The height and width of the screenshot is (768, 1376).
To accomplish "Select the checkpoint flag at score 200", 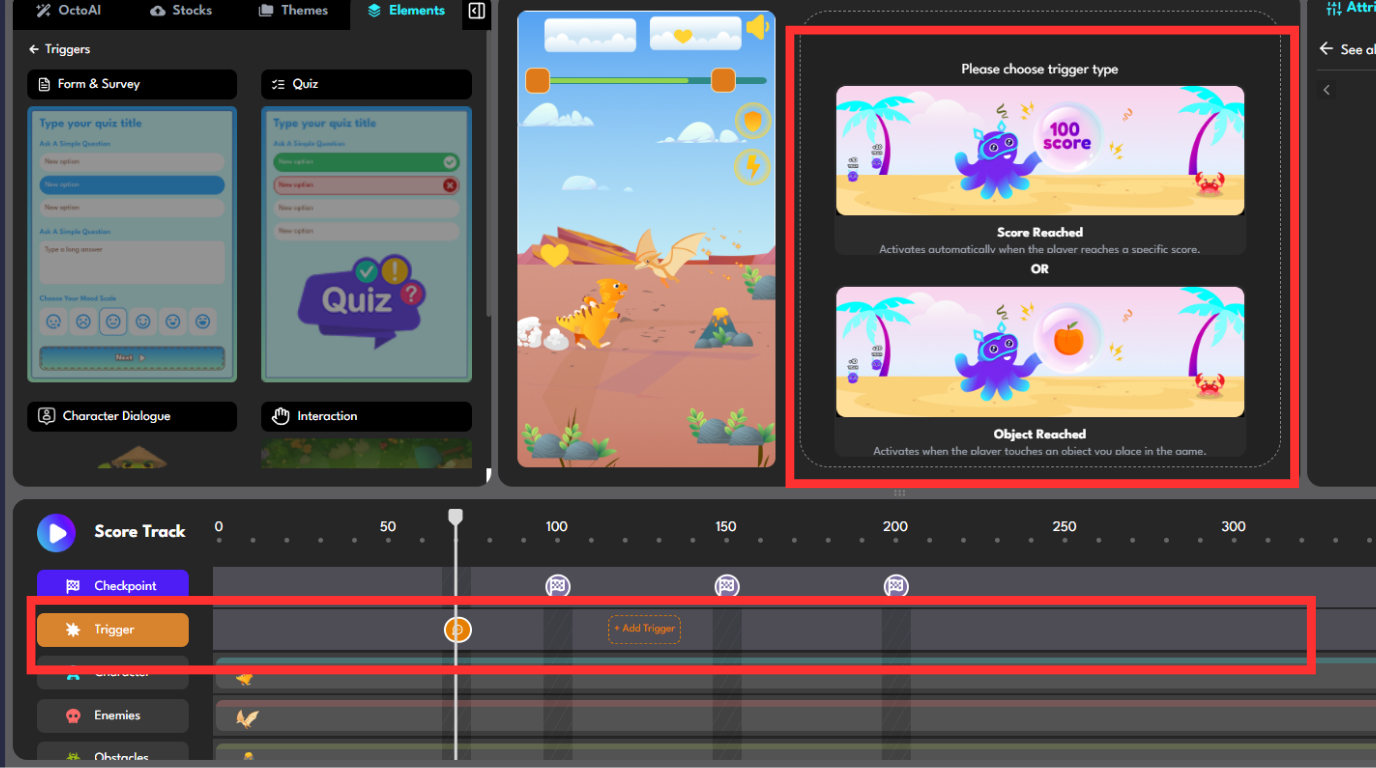I will [x=895, y=586].
